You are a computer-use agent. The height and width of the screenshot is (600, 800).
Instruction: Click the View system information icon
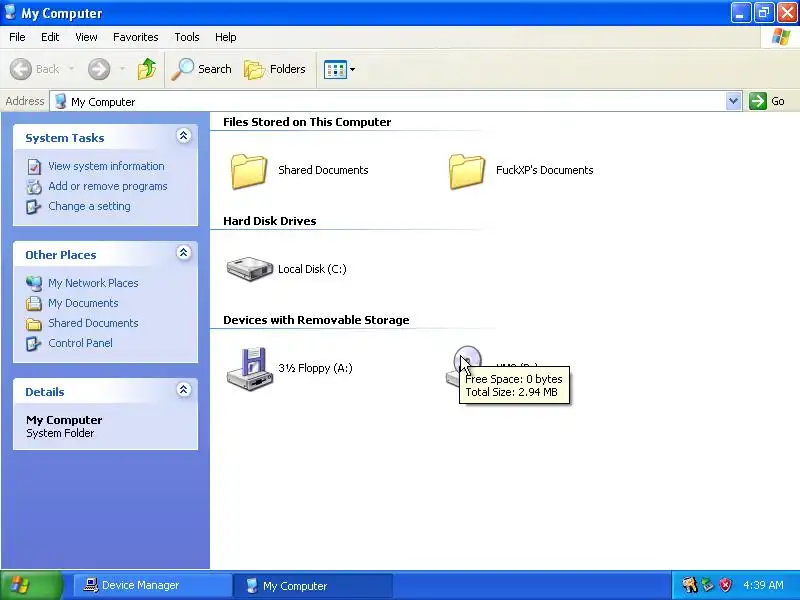click(x=34, y=166)
